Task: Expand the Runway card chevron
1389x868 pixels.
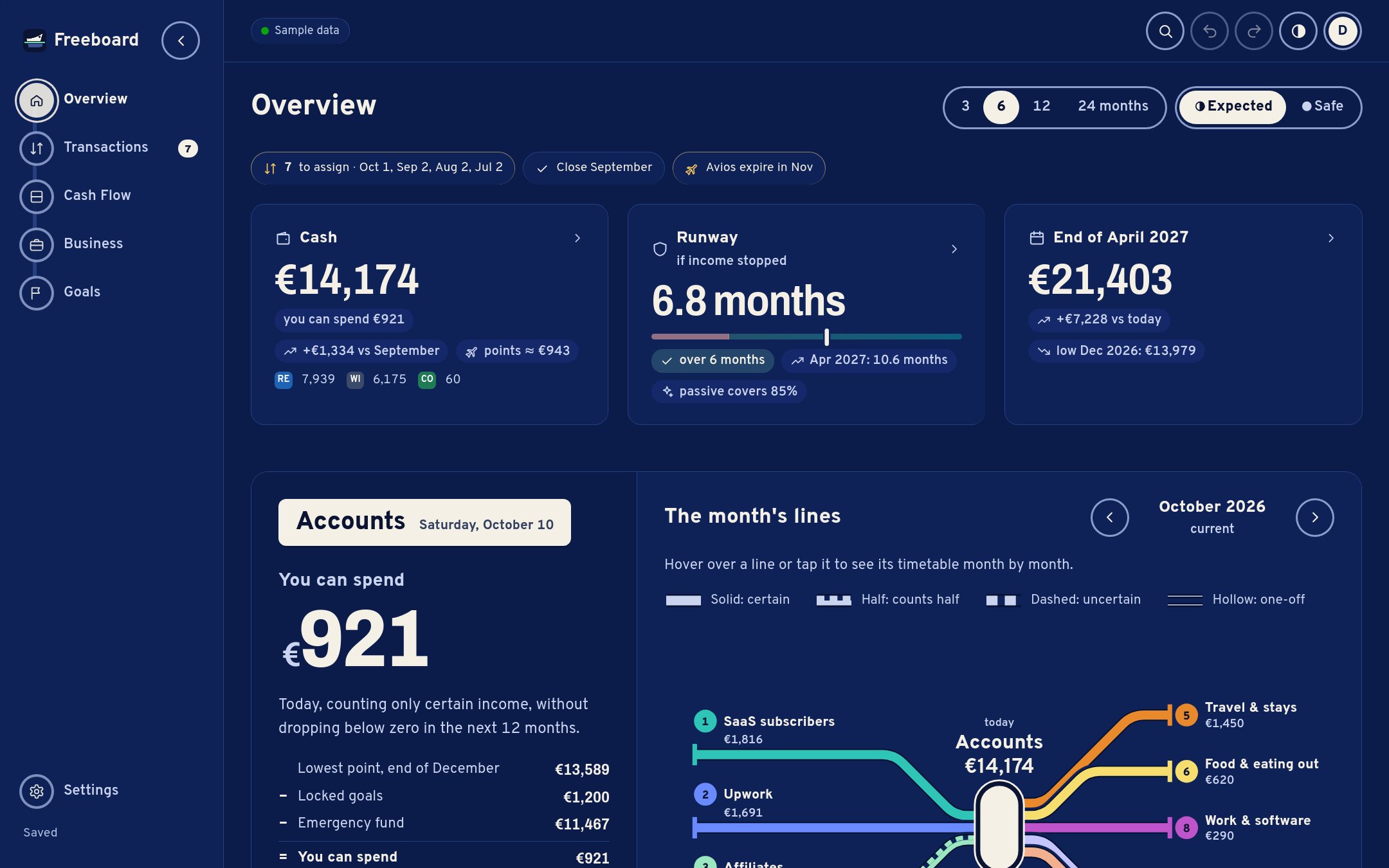Action: click(x=954, y=249)
